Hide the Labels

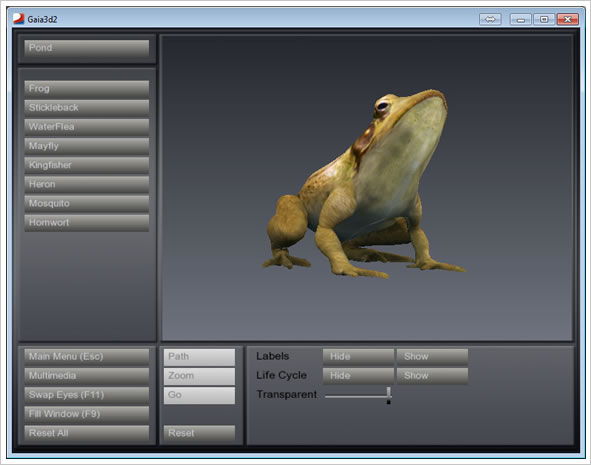[x=358, y=357]
